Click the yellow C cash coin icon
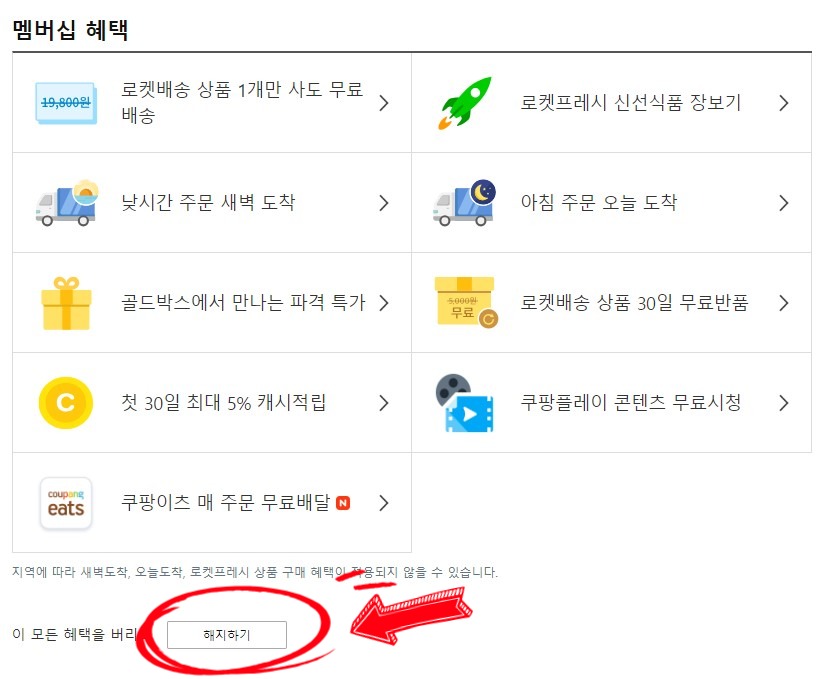The width and height of the screenshot is (820, 679). point(66,403)
